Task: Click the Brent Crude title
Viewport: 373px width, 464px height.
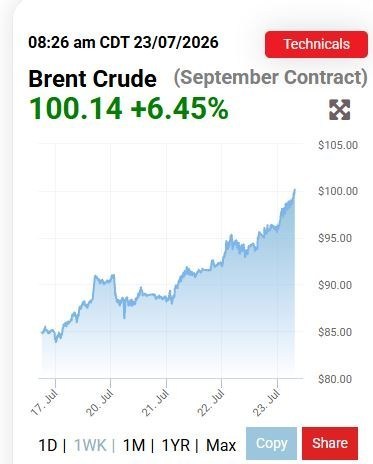Action: click(x=92, y=79)
